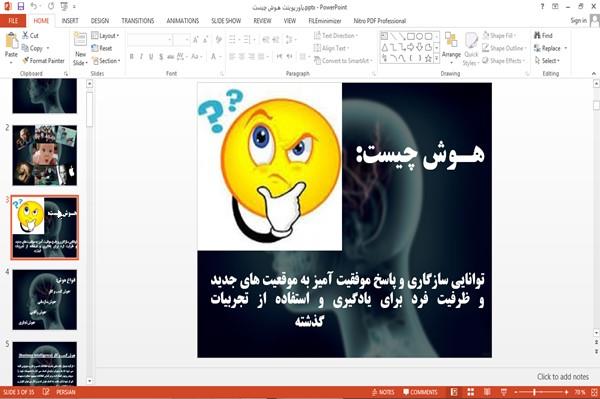Viewport: 600px width, 399px height.
Task: Start presentation from beginning icon in title bar
Action: point(64,6)
